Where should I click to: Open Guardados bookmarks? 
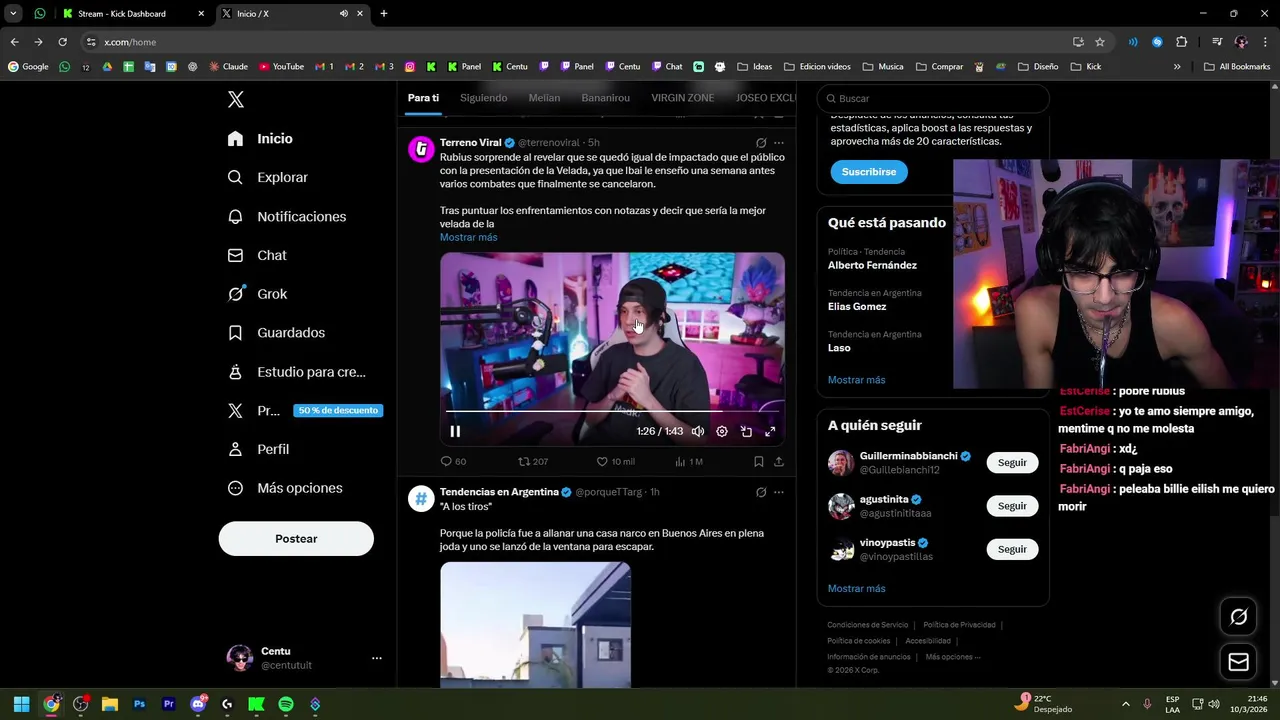(276, 333)
